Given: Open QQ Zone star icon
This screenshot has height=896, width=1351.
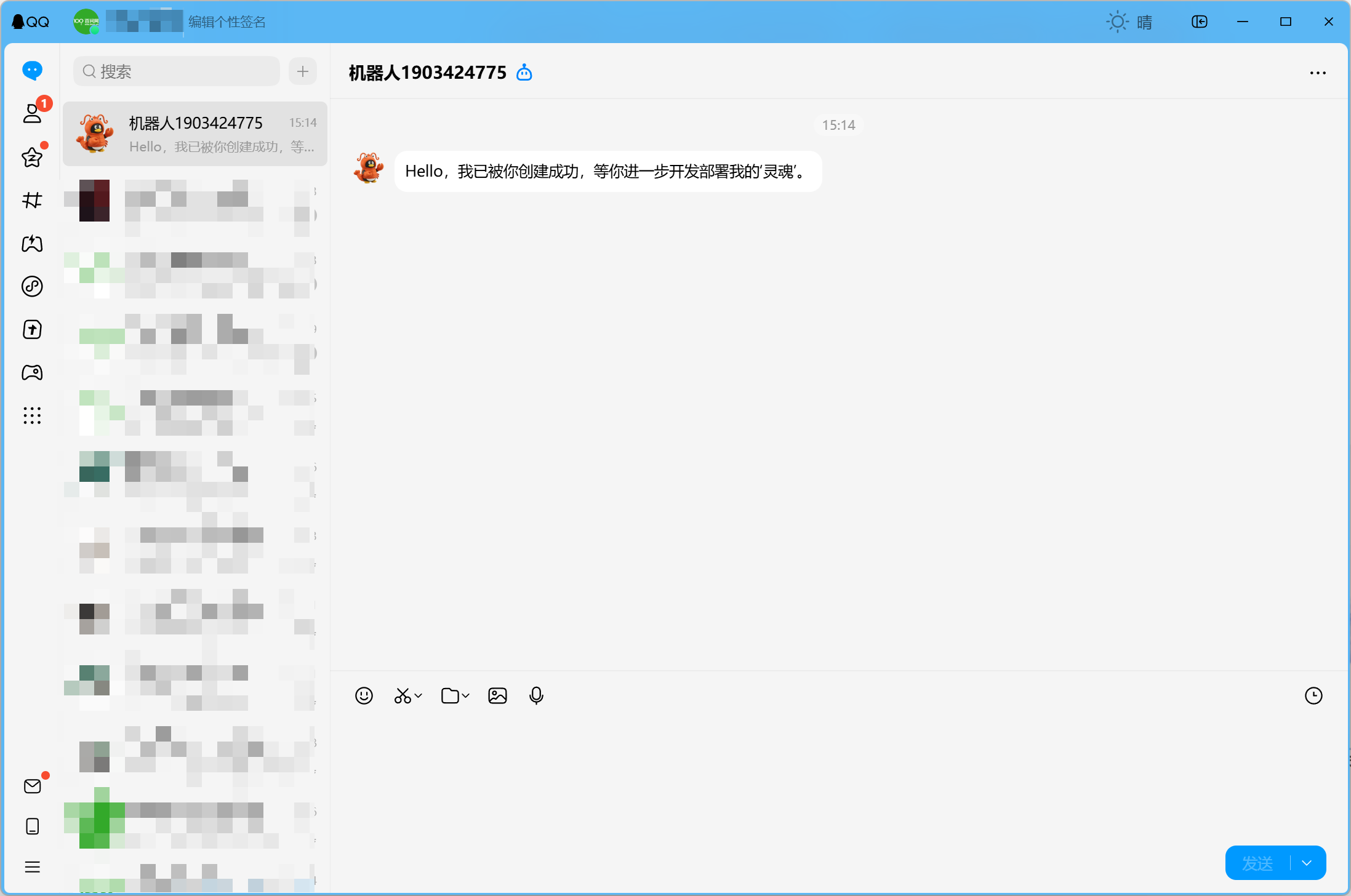Looking at the screenshot, I should 32,158.
